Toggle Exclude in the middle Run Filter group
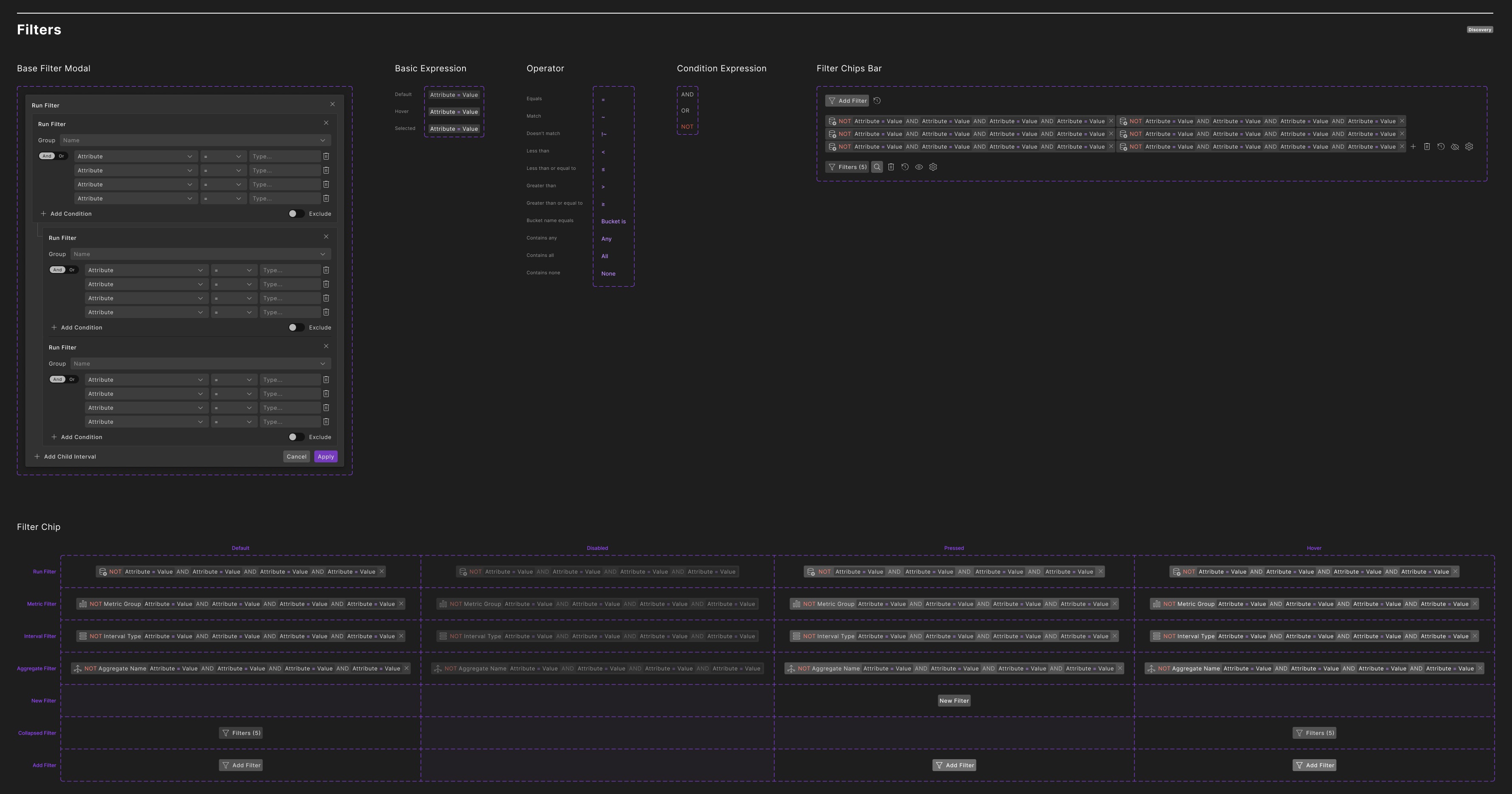The image size is (1512, 794). [296, 327]
